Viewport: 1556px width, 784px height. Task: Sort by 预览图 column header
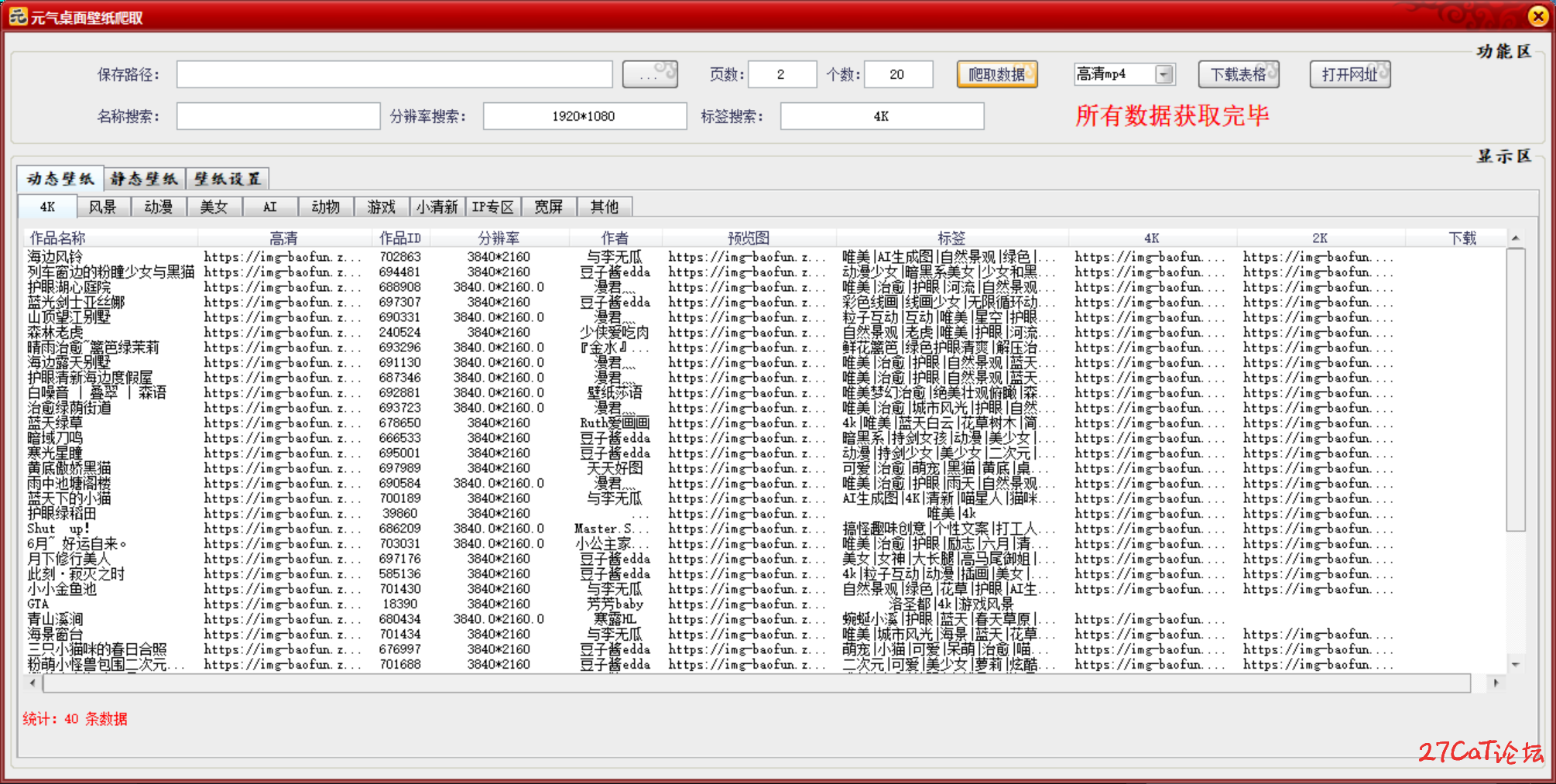point(749,238)
